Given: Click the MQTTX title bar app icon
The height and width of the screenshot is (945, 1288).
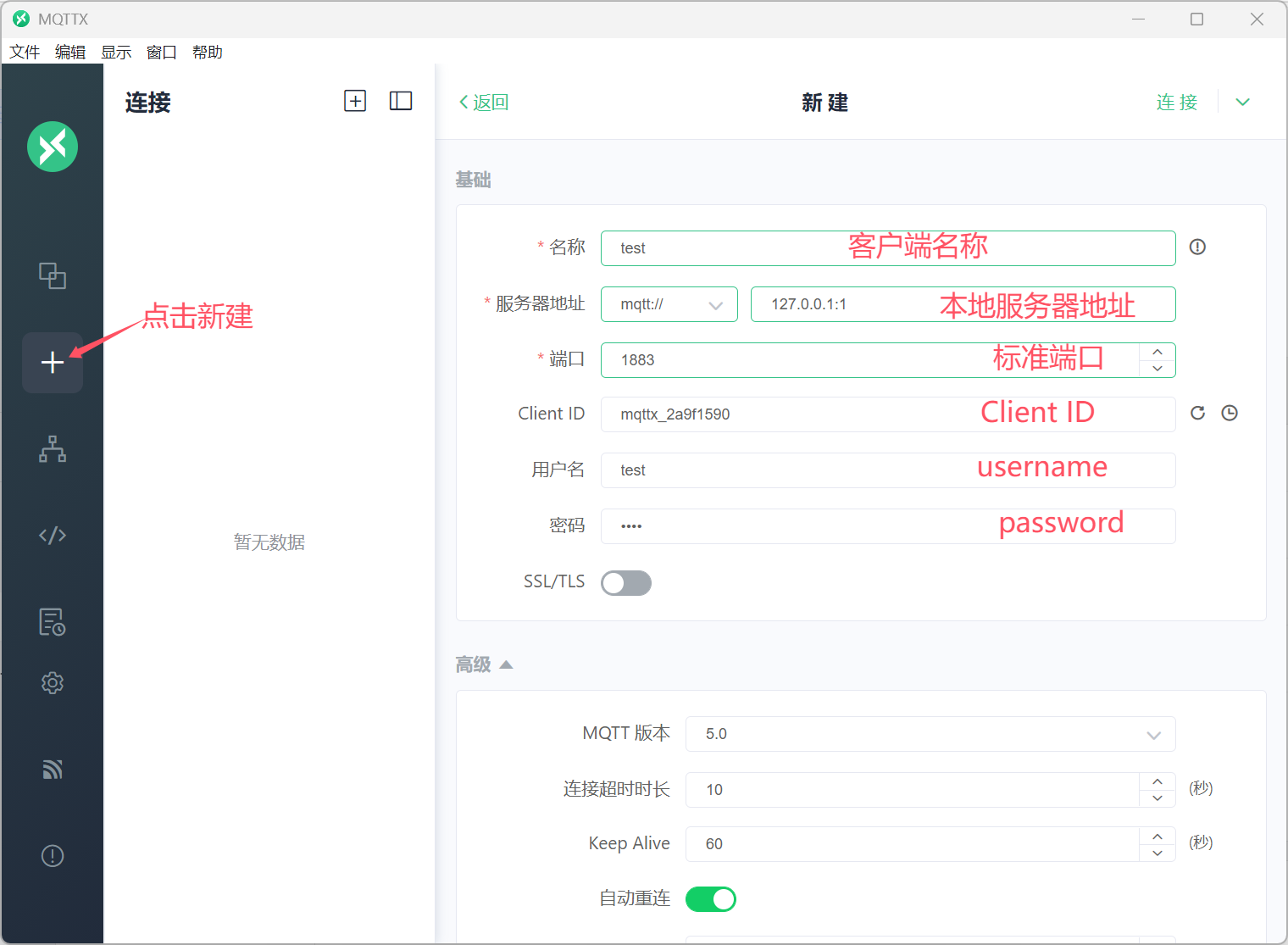Looking at the screenshot, I should tap(21, 19).
